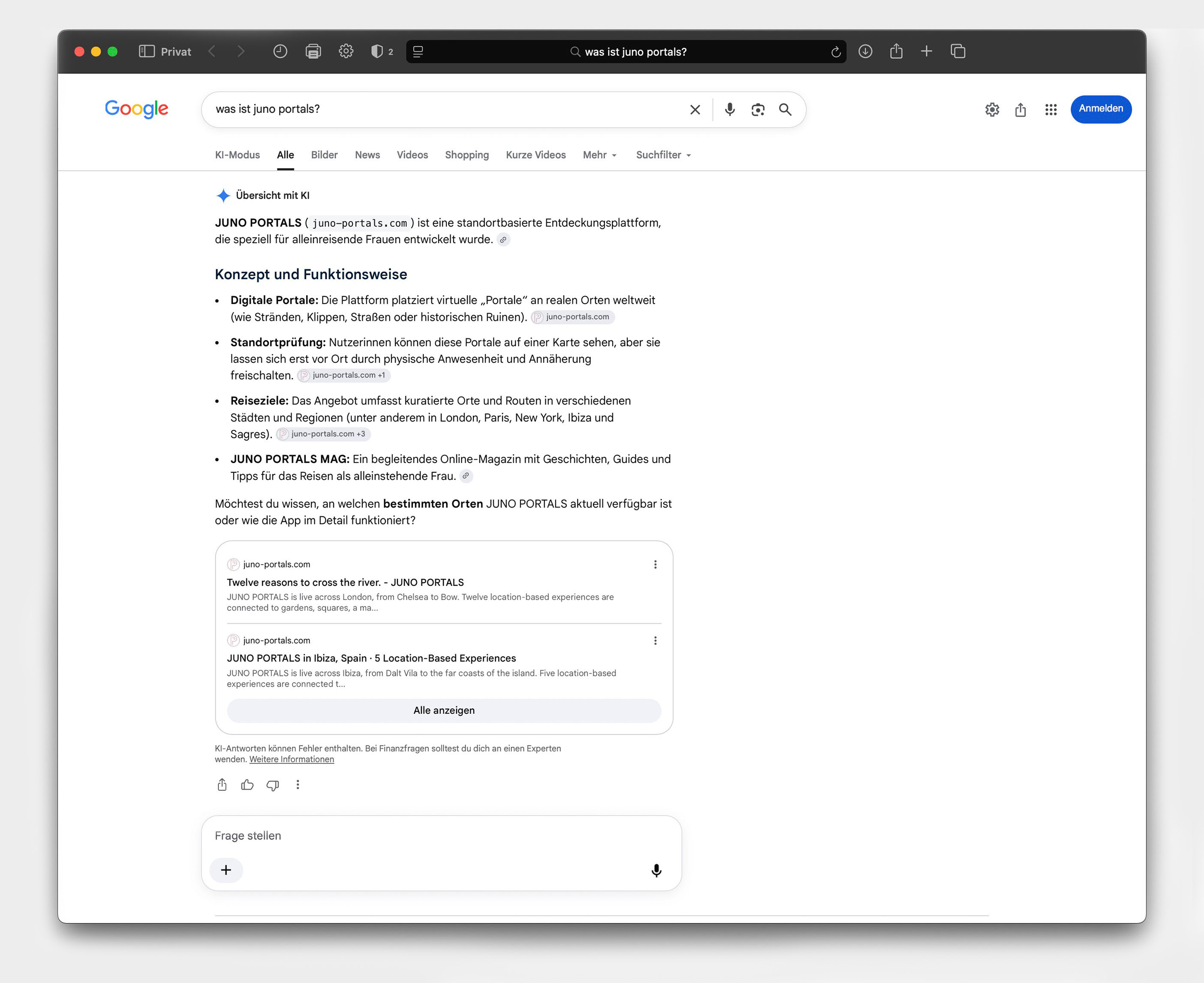Image resolution: width=1204 pixels, height=983 pixels.
Task: Open options menu for 'Twelve reasons' source
Action: point(656,564)
